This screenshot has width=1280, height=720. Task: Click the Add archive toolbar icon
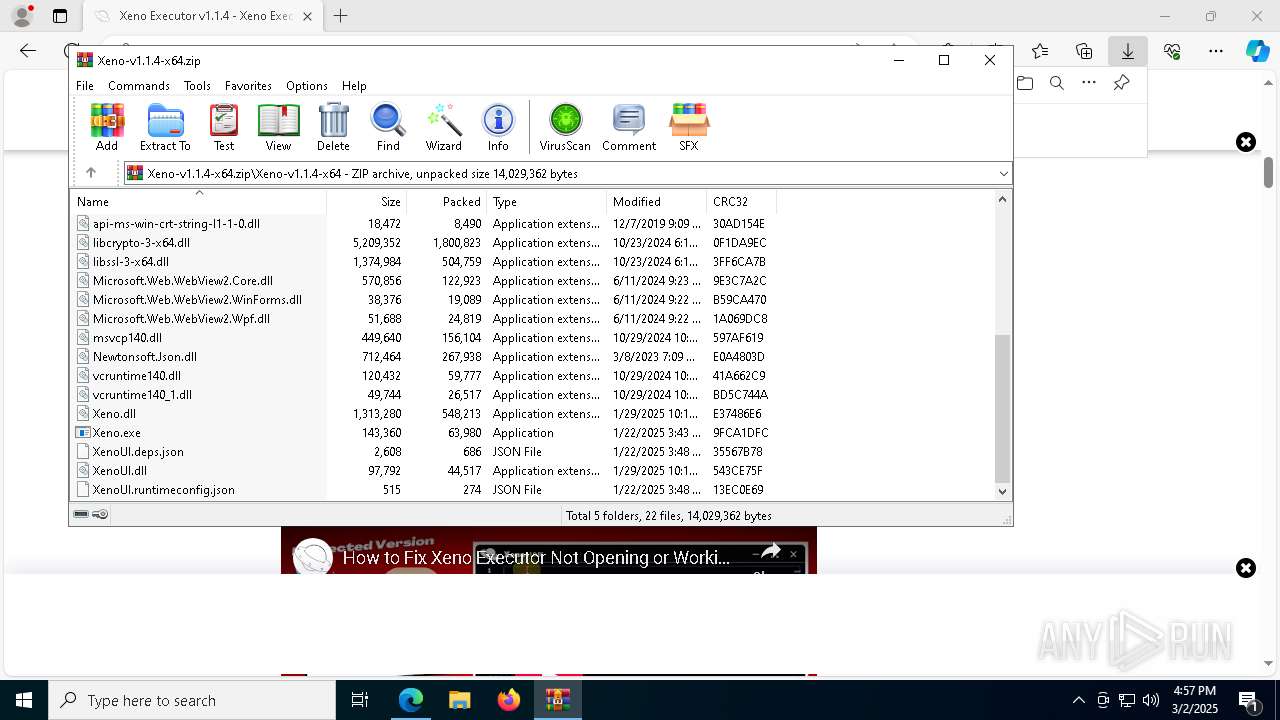(107, 127)
